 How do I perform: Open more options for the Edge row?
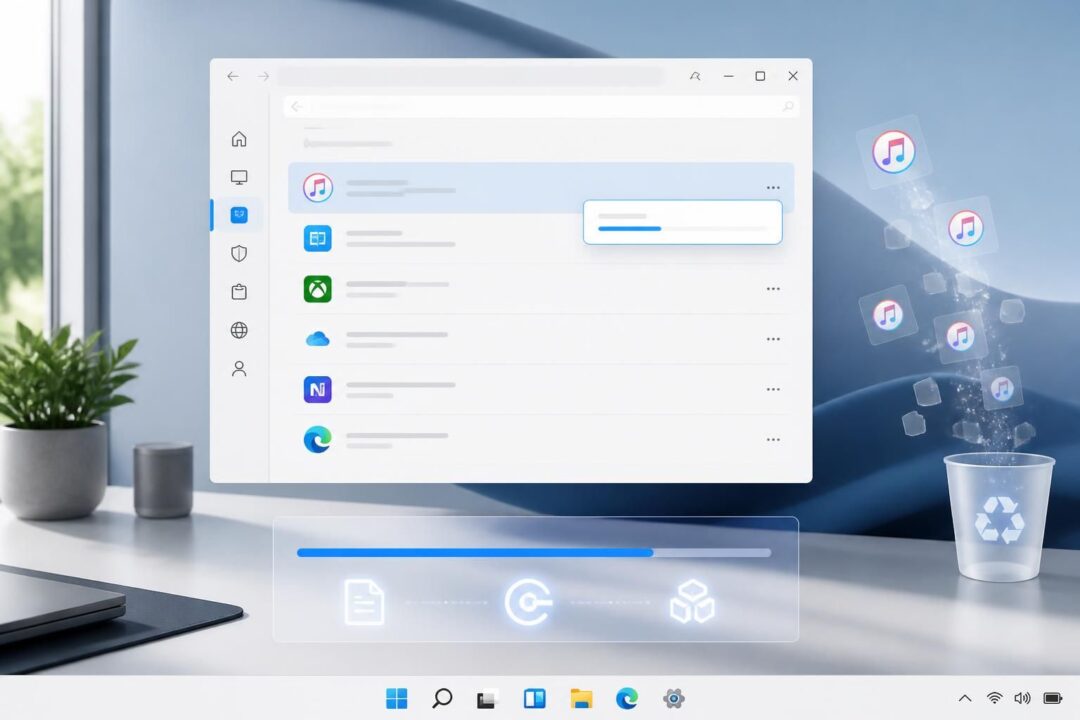(x=773, y=440)
